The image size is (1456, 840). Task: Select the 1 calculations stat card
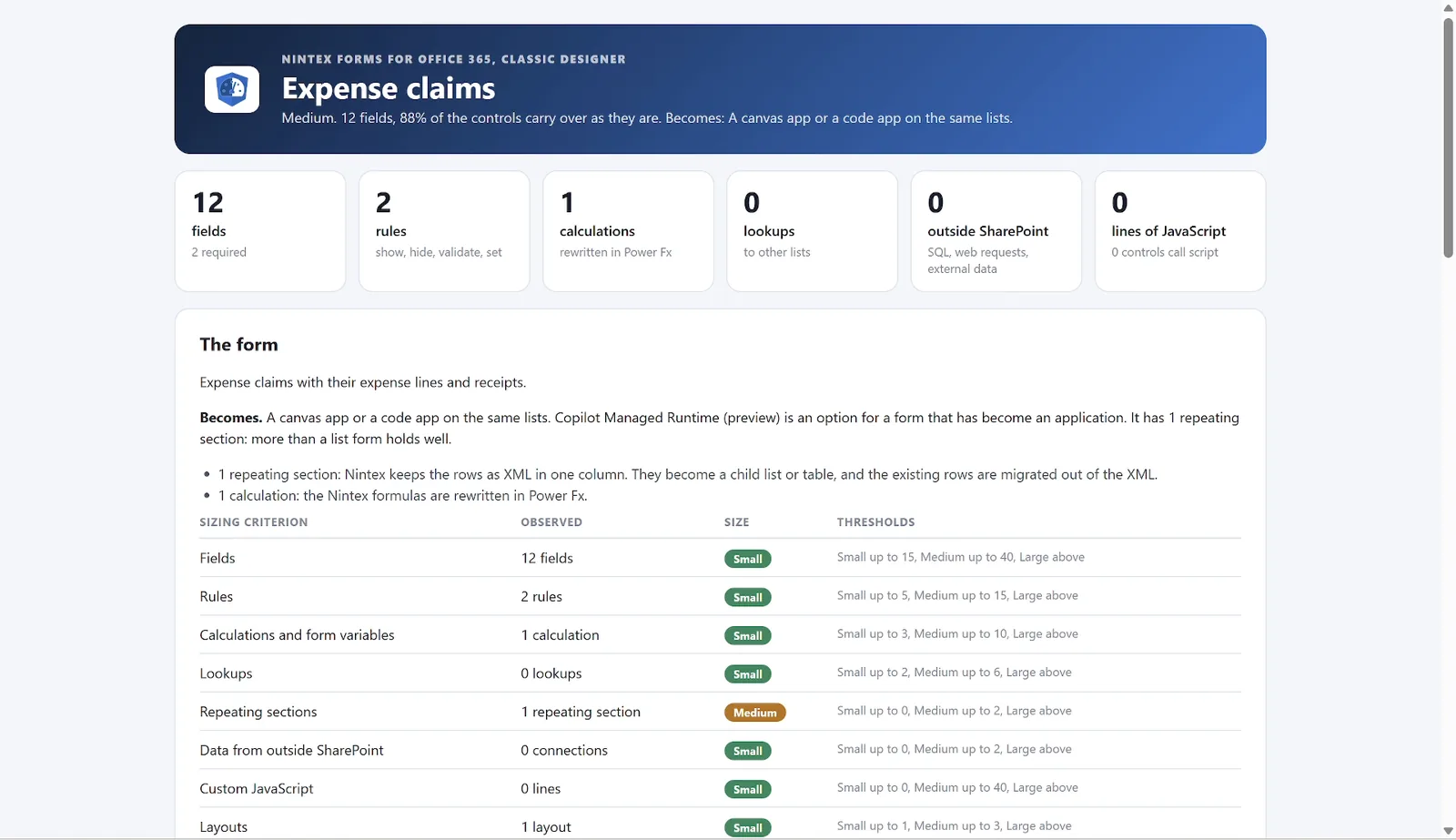tap(628, 231)
